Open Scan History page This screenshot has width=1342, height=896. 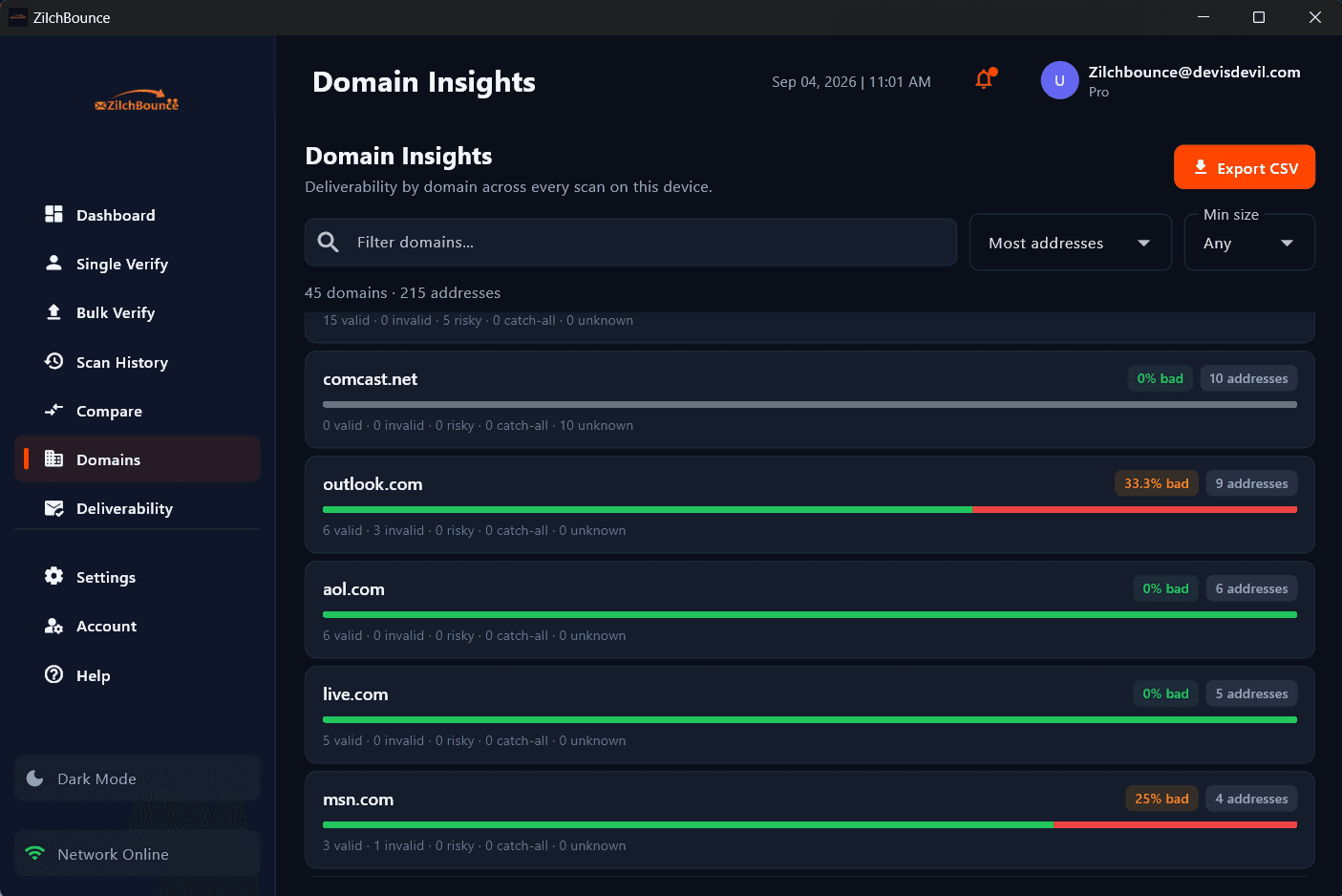pyautogui.click(x=137, y=362)
